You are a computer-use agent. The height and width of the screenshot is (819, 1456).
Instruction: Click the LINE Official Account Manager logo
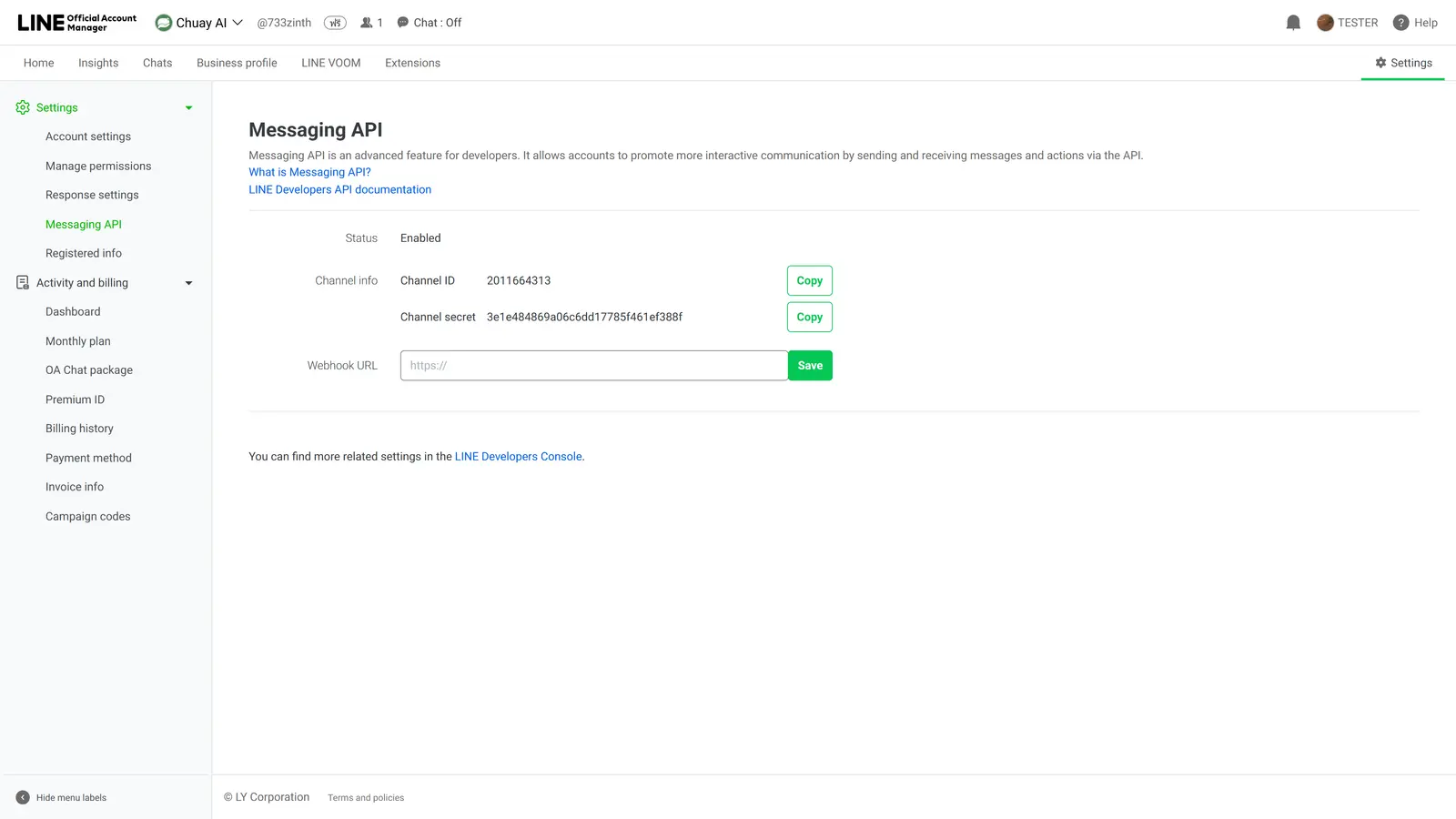[x=77, y=23]
